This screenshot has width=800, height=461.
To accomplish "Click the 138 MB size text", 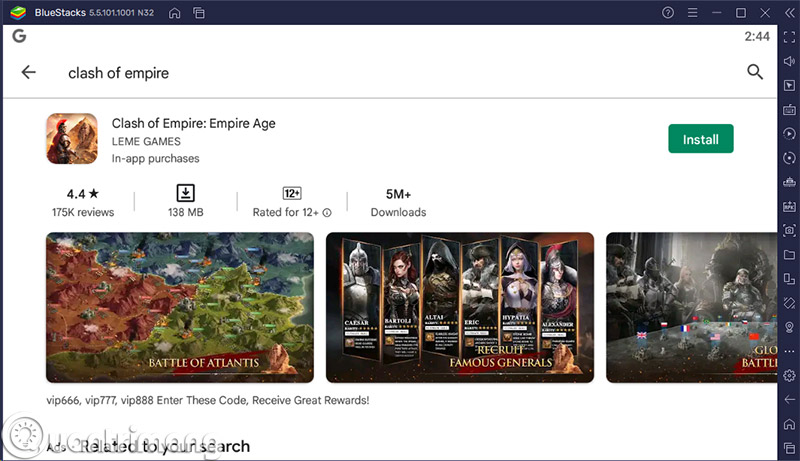I will 186,212.
